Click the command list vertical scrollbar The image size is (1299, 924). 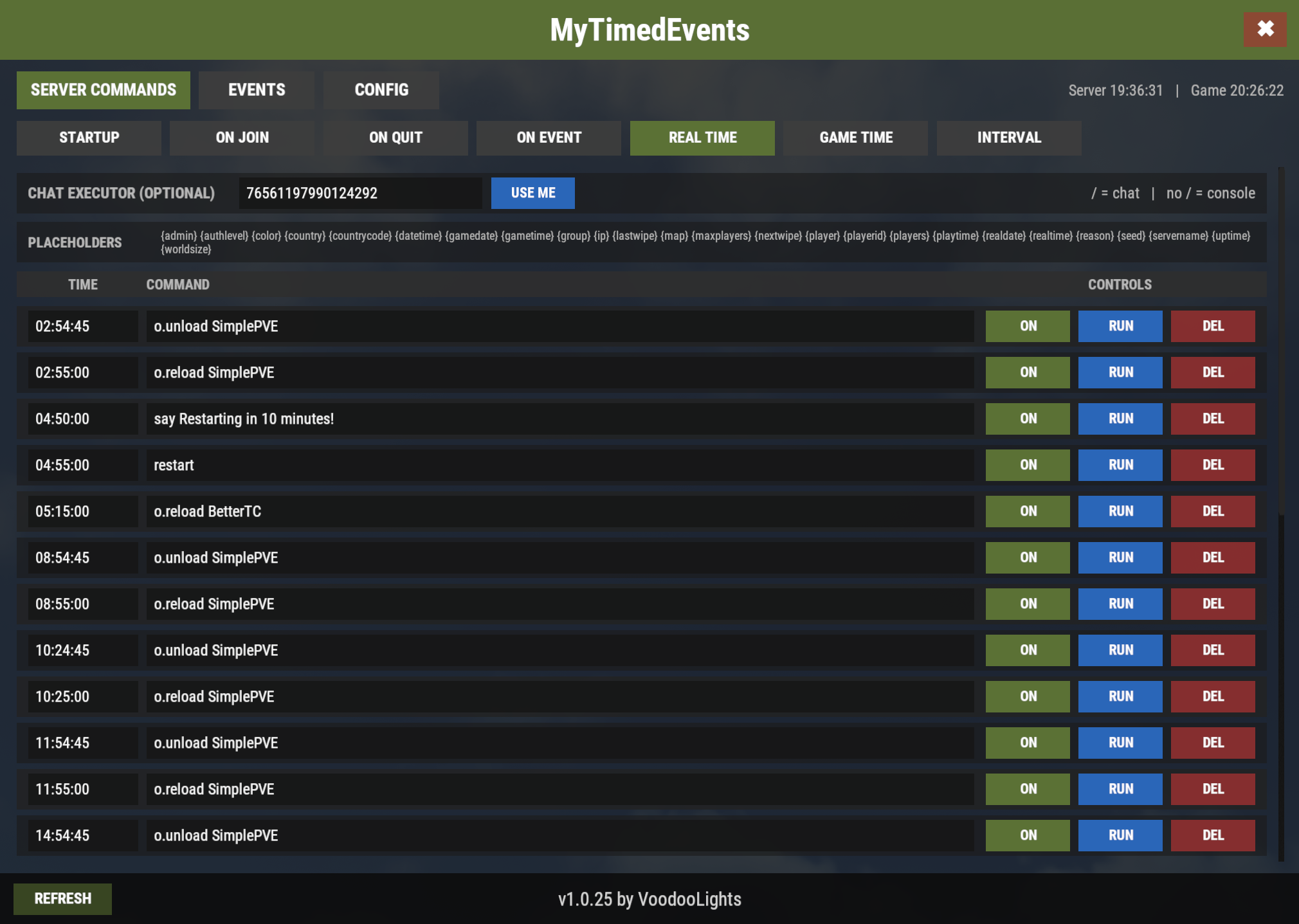point(1281,341)
